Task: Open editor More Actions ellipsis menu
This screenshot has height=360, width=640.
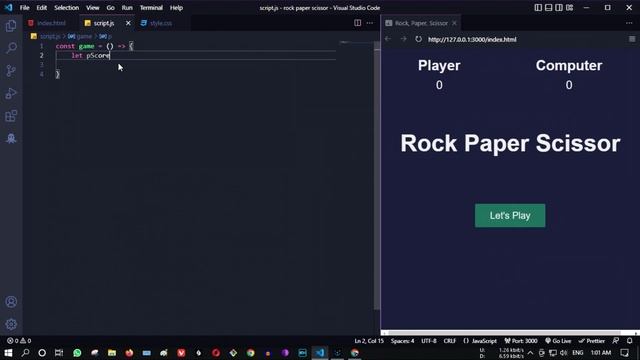Action: coord(370,23)
